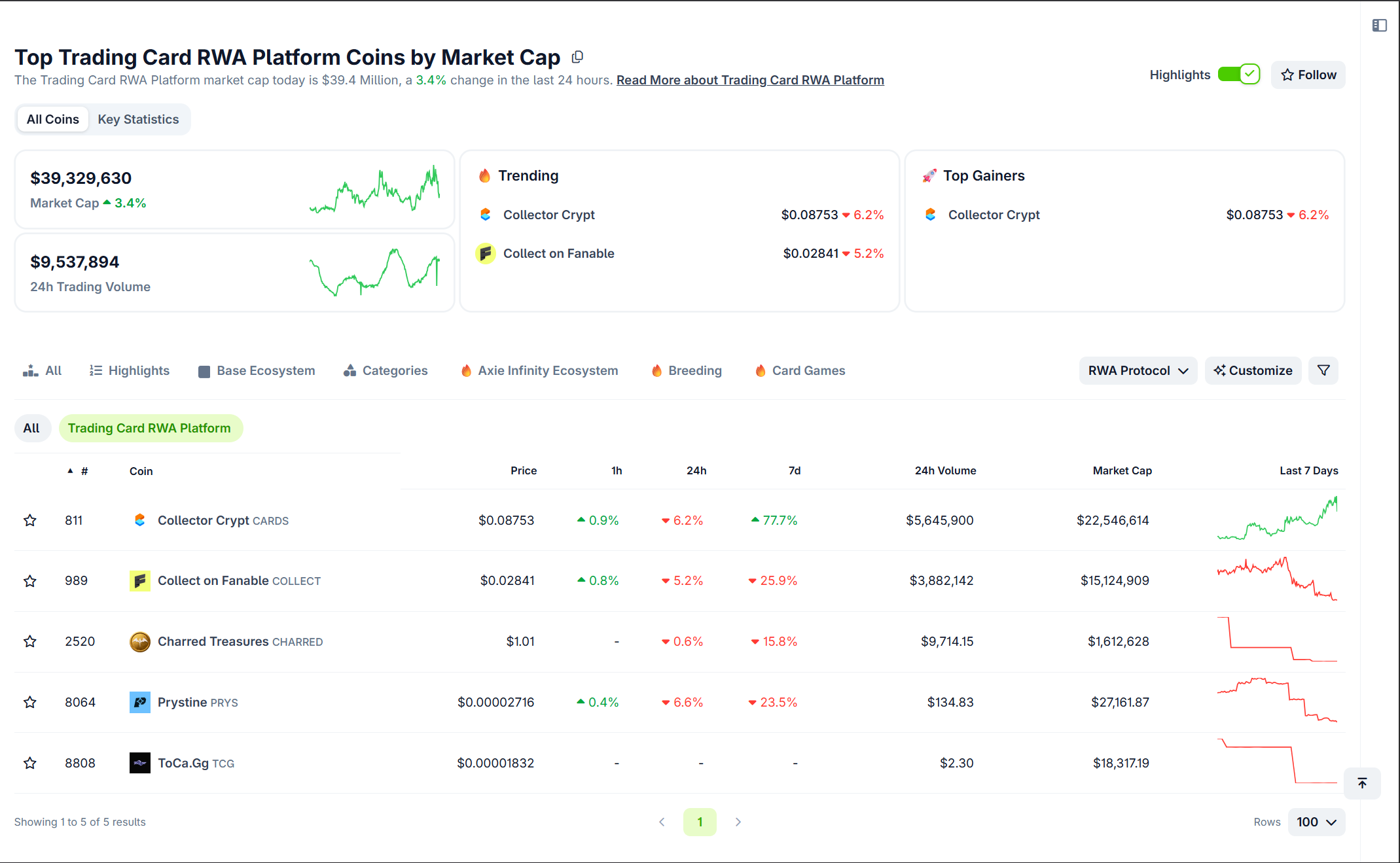The height and width of the screenshot is (863, 1400).
Task: Star the Charred Treasures row
Action: [x=30, y=641]
